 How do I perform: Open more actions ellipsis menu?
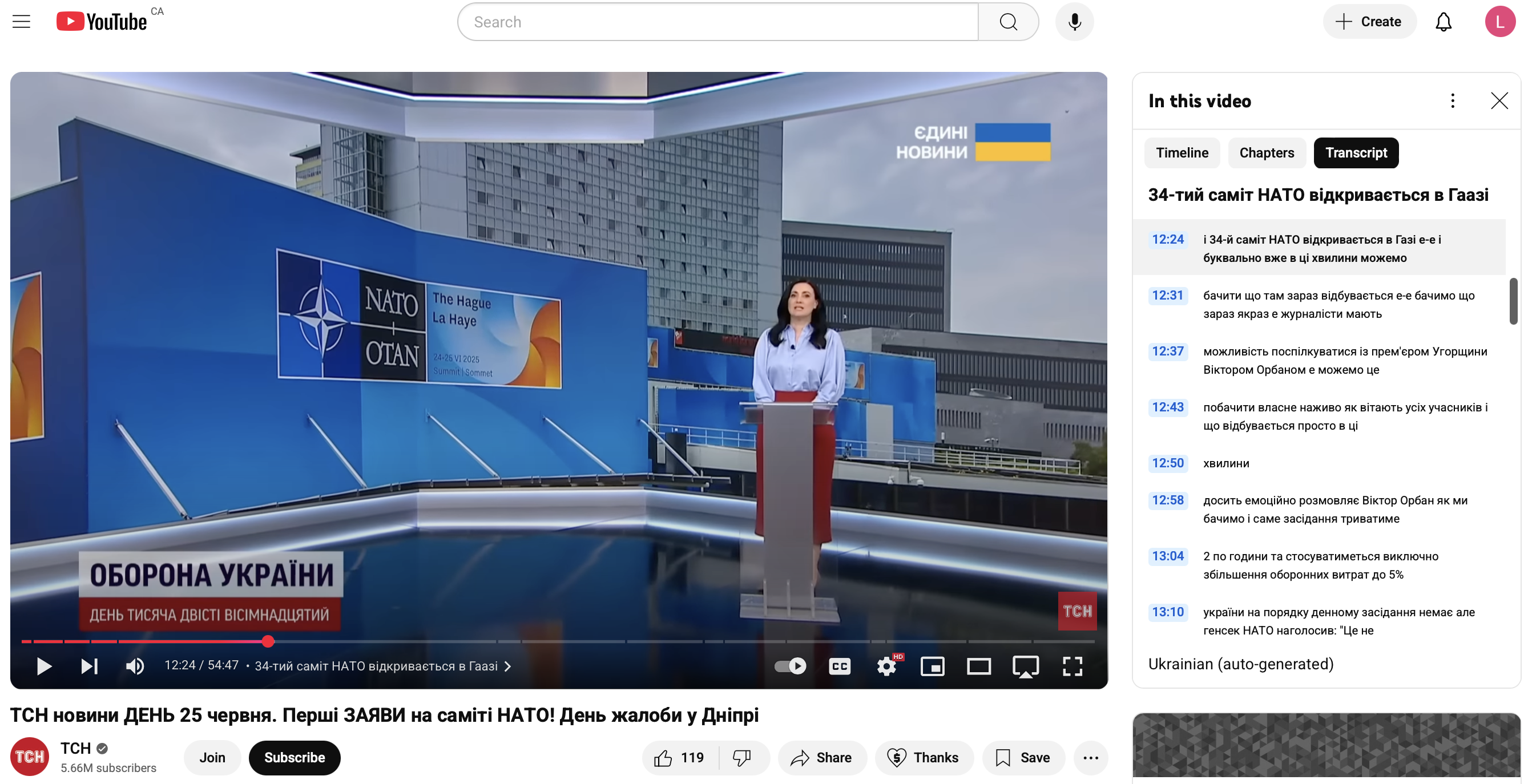[1090, 757]
